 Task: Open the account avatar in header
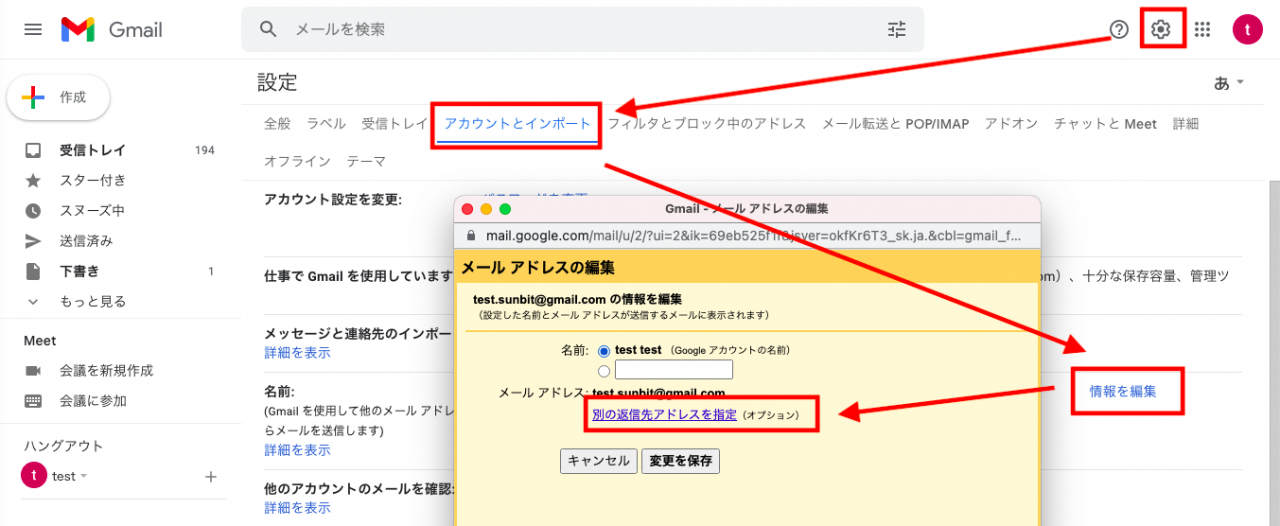1248,30
